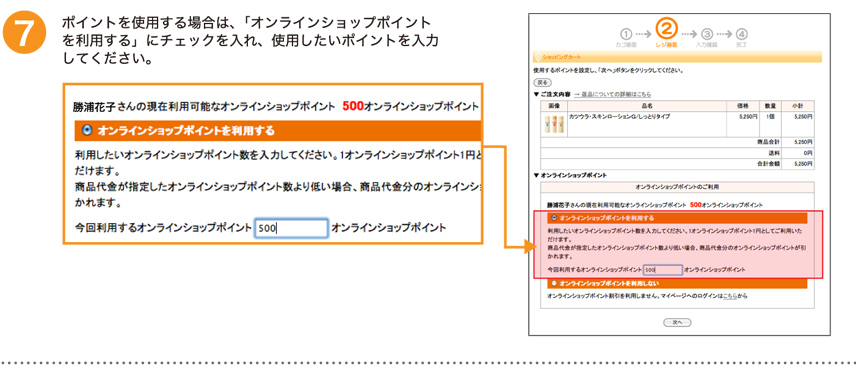Click the 500 points field in small page screenshot
This screenshot has width=860, height=372.
pos(663,269)
